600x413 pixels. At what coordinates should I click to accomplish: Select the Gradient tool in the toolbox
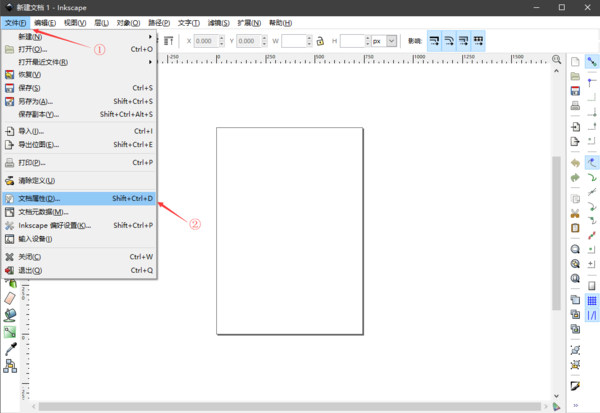coord(10,332)
